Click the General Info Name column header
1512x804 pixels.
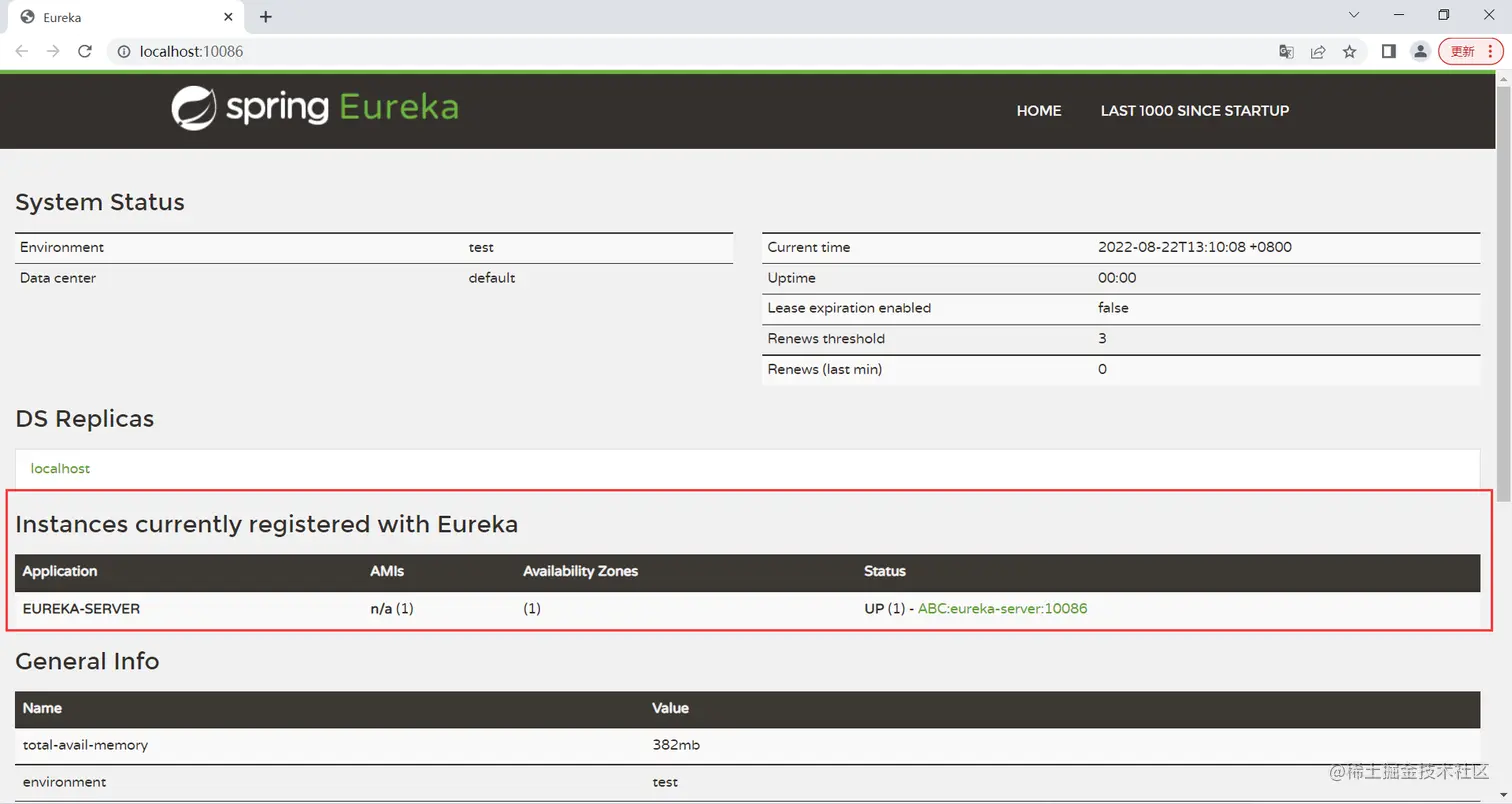tap(42, 708)
